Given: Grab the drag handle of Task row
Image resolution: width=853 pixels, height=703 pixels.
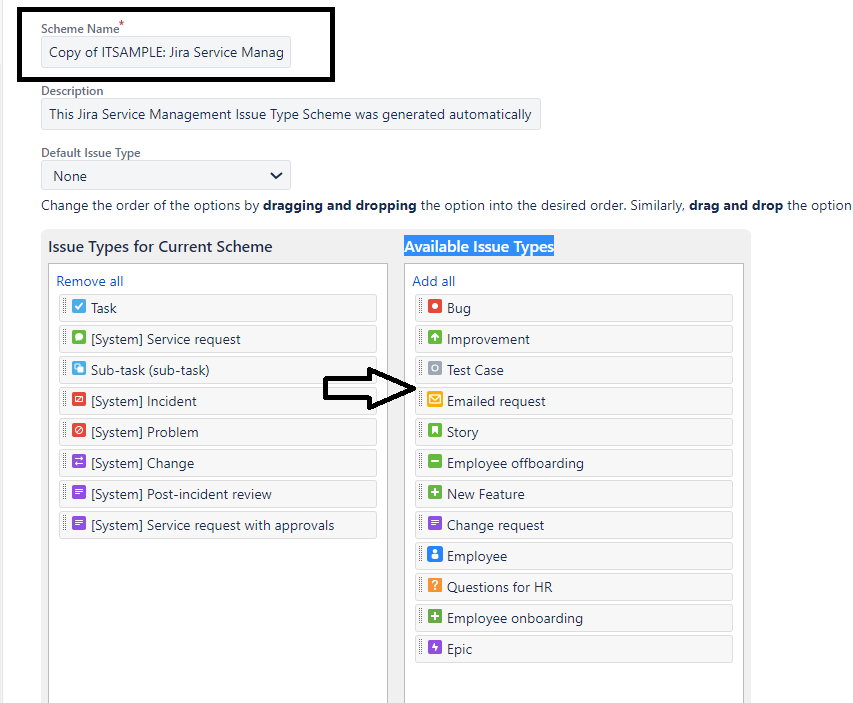Looking at the screenshot, I should [65, 306].
